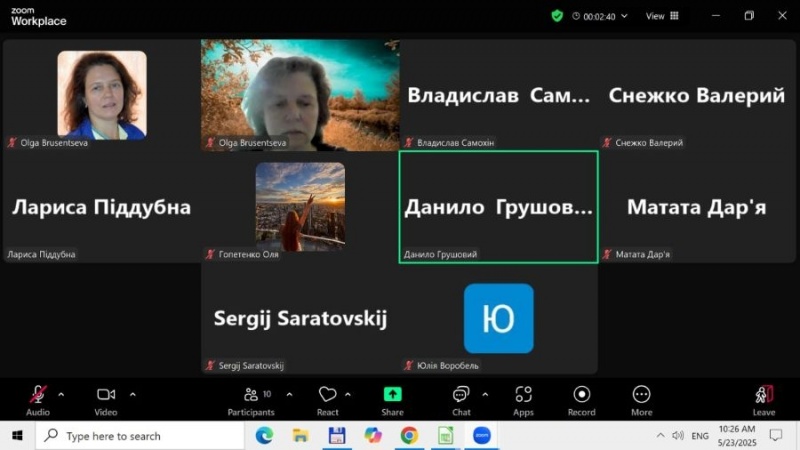Expand the audio options chevron
The image size is (800, 450).
pos(61,394)
